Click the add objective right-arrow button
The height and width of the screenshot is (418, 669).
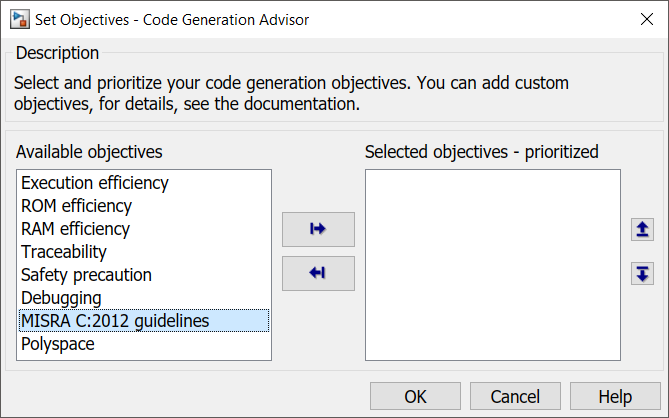(x=318, y=229)
